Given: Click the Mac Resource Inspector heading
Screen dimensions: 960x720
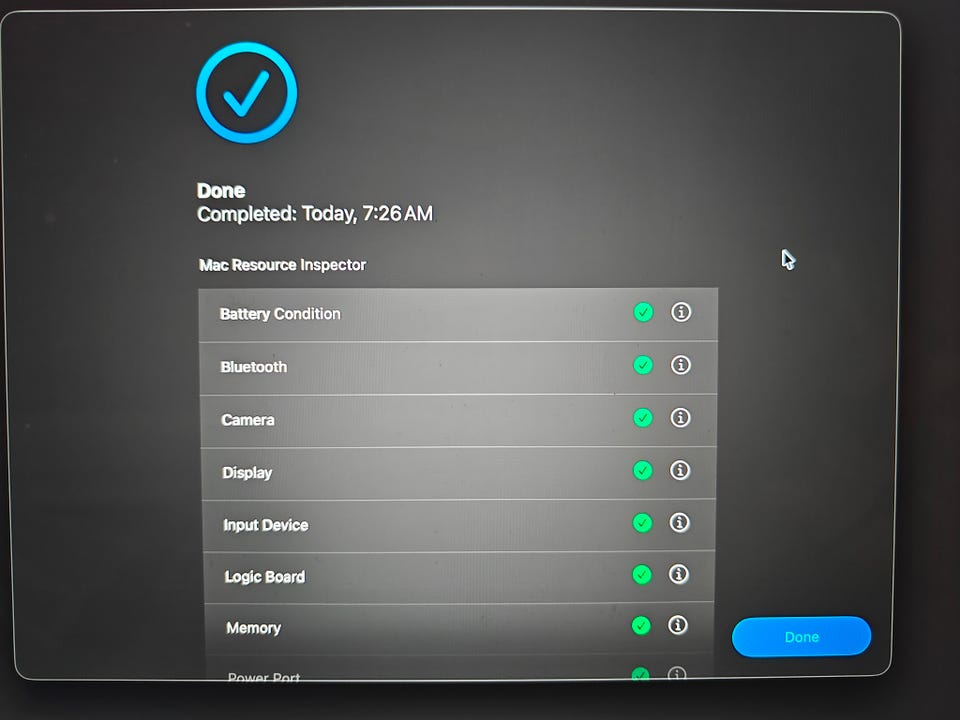Looking at the screenshot, I should click(x=282, y=265).
